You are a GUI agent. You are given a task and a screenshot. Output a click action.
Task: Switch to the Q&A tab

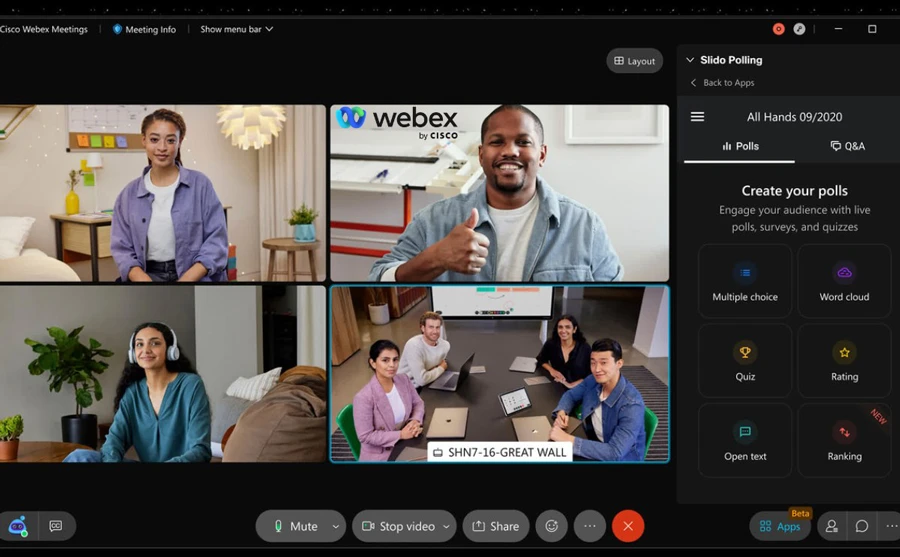coord(847,146)
